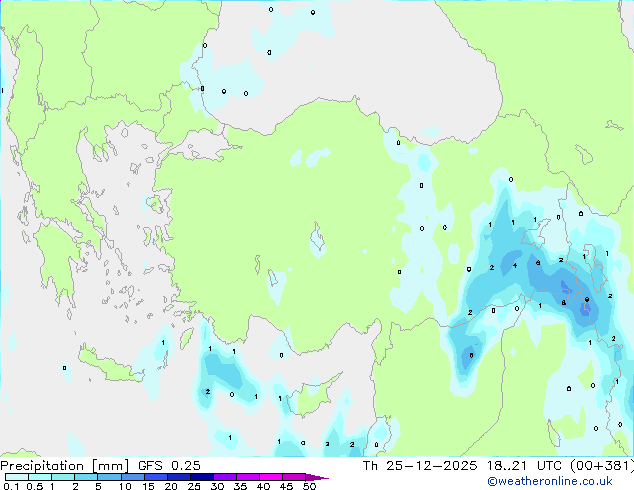Viewport: 634px width, 490px height.
Task: Pick the 15–20 mm legend color swatch
Action: (155, 477)
